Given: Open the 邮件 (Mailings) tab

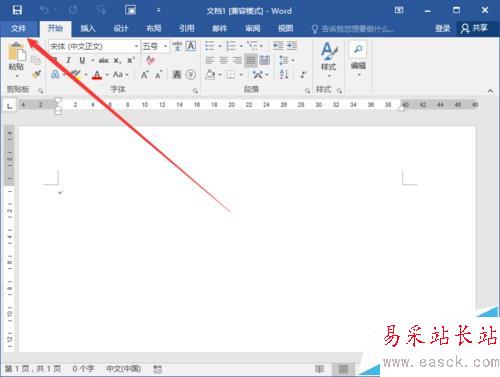Looking at the screenshot, I should coord(220,28).
